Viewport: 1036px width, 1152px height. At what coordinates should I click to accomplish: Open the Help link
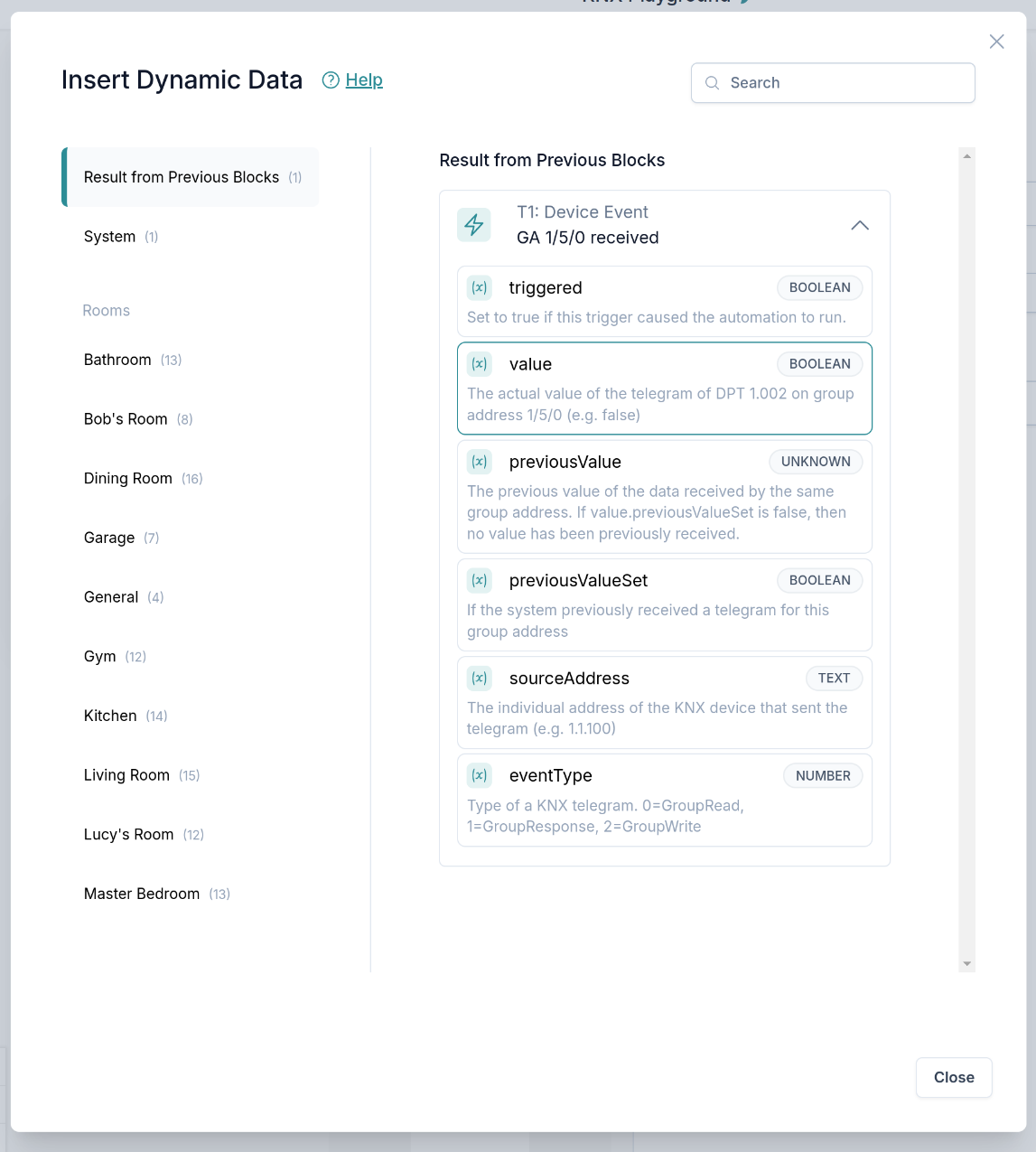click(364, 80)
